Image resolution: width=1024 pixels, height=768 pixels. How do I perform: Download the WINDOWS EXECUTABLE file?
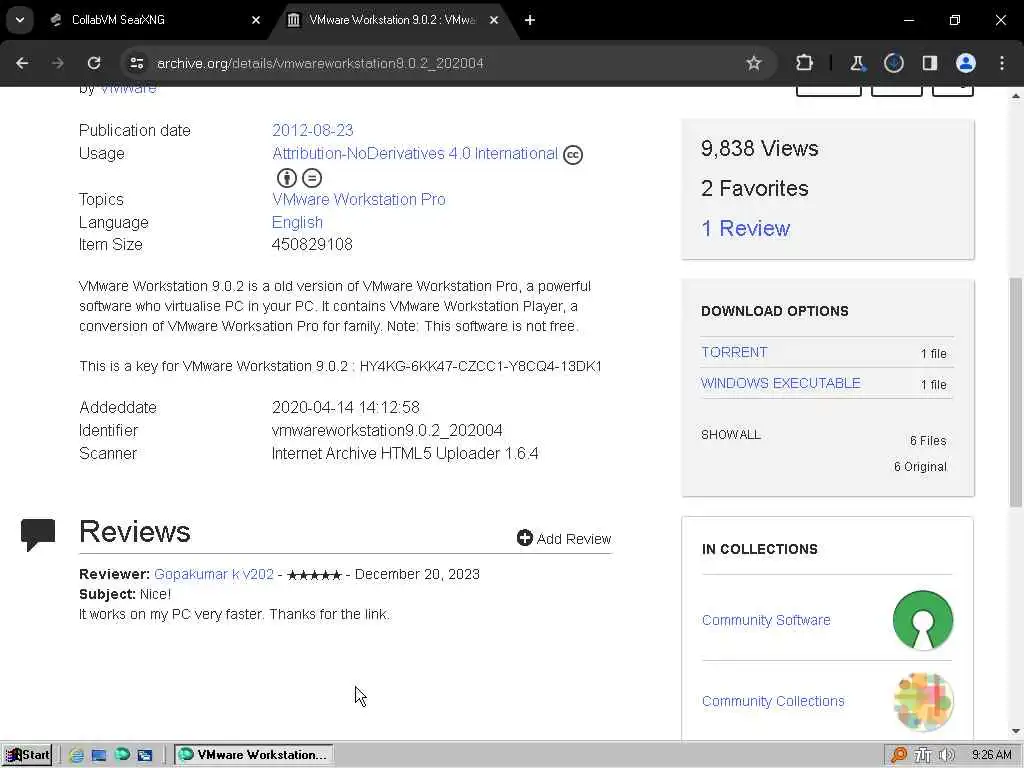point(780,383)
